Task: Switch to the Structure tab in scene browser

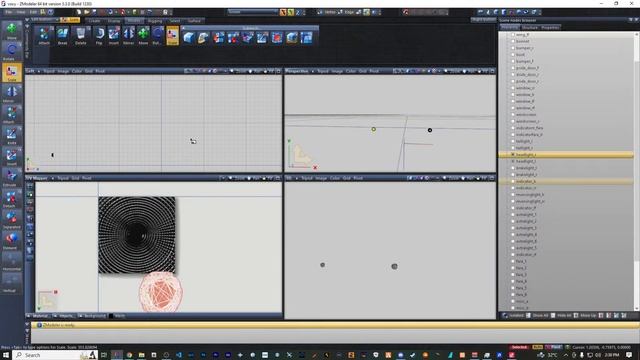Action: [x=530, y=27]
